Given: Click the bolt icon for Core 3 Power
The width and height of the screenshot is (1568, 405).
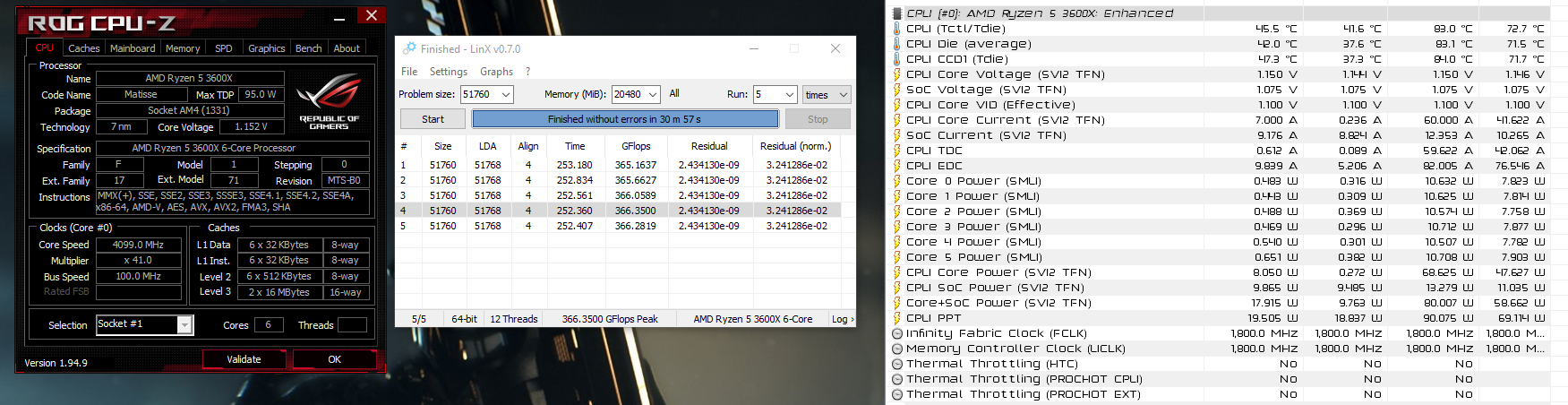Looking at the screenshot, I should (x=897, y=227).
